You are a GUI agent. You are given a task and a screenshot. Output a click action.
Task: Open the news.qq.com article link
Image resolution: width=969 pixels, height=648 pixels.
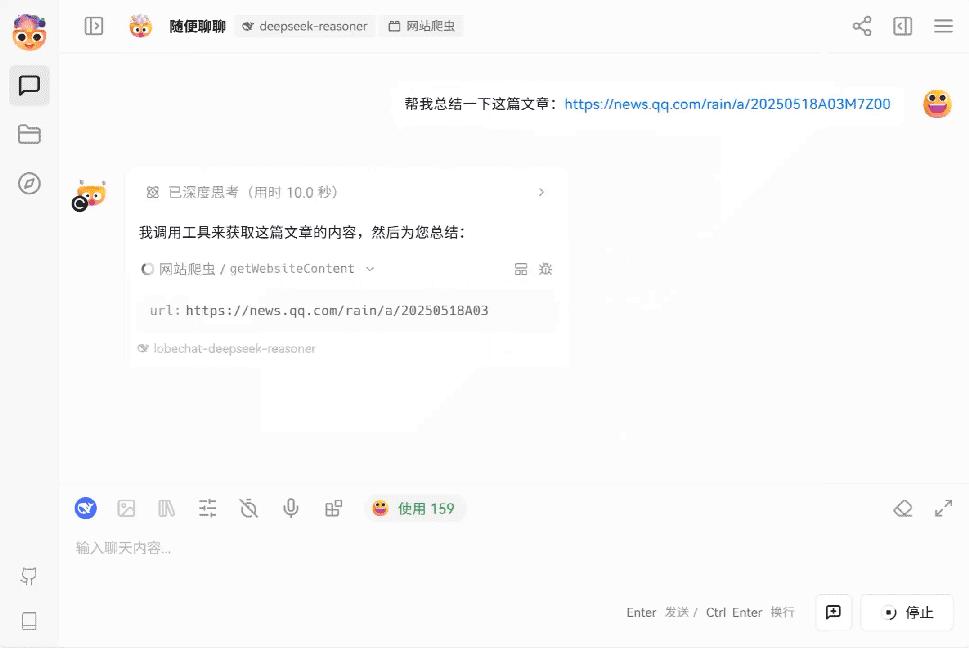[x=727, y=103]
